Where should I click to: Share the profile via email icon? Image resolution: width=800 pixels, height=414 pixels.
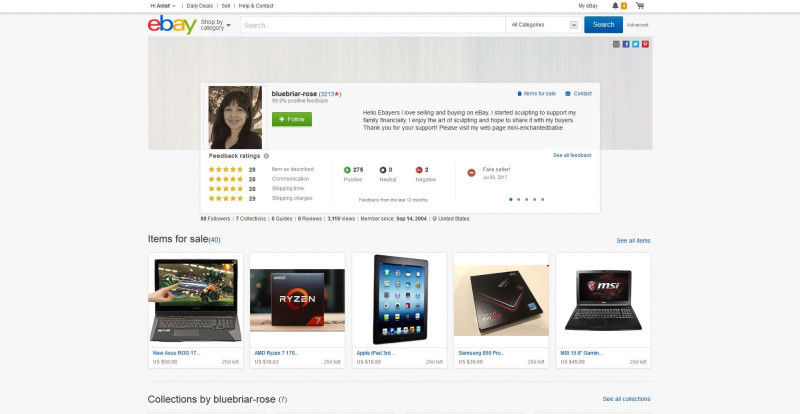click(616, 44)
